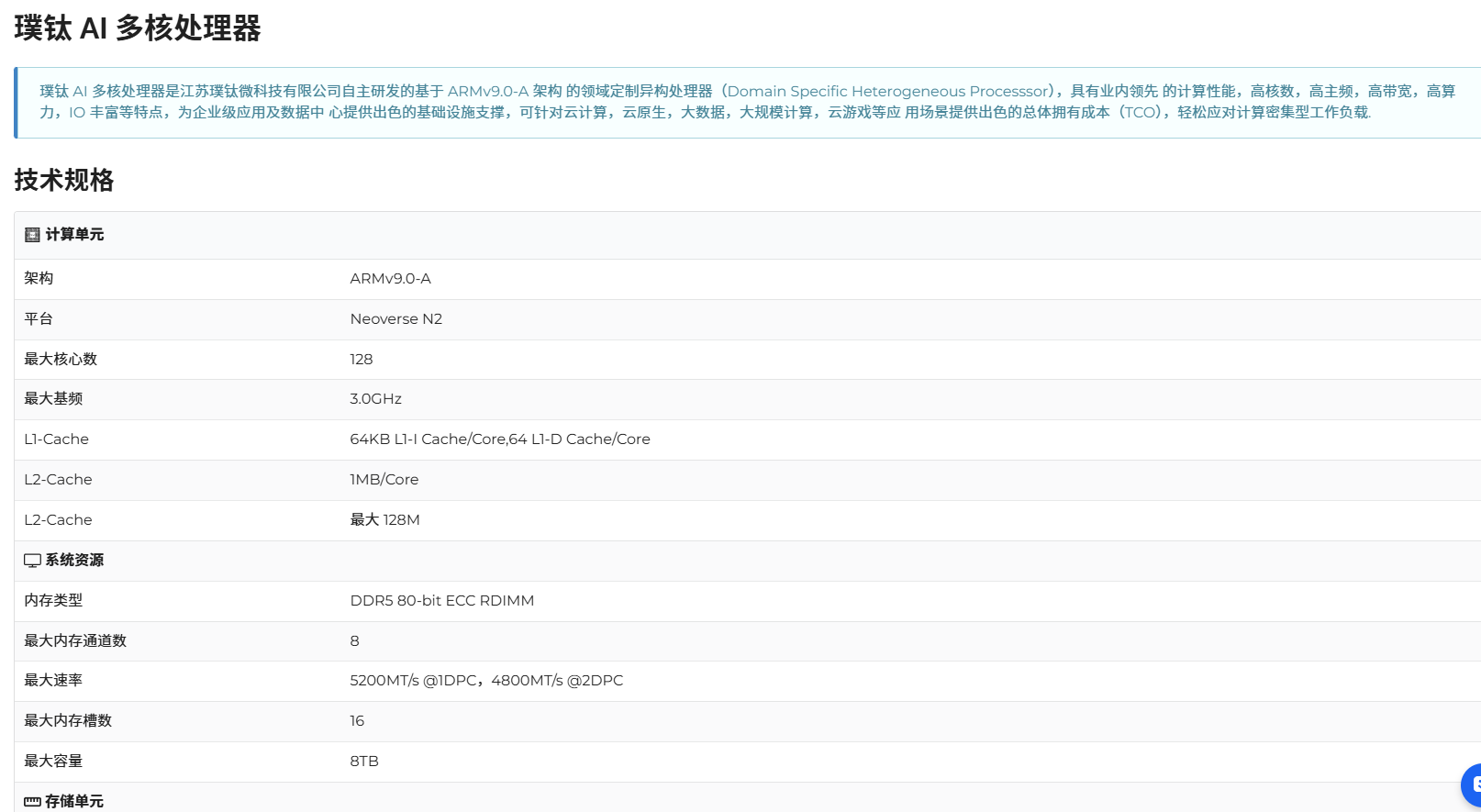
Task: Click L2-Cache label in the 最大 128M row
Action: coord(58,520)
